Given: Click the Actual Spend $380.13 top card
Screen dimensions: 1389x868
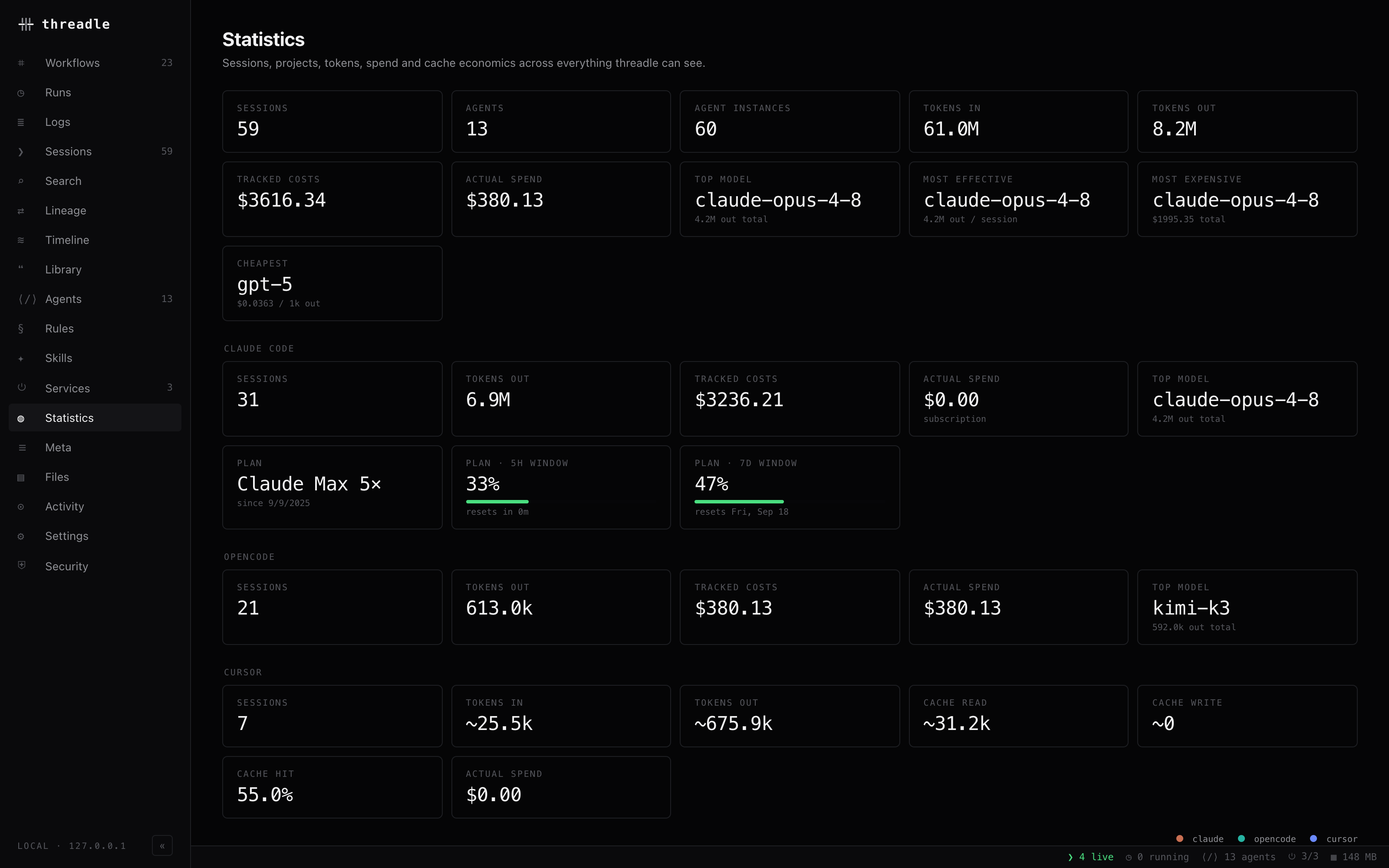Looking at the screenshot, I should click(561, 199).
